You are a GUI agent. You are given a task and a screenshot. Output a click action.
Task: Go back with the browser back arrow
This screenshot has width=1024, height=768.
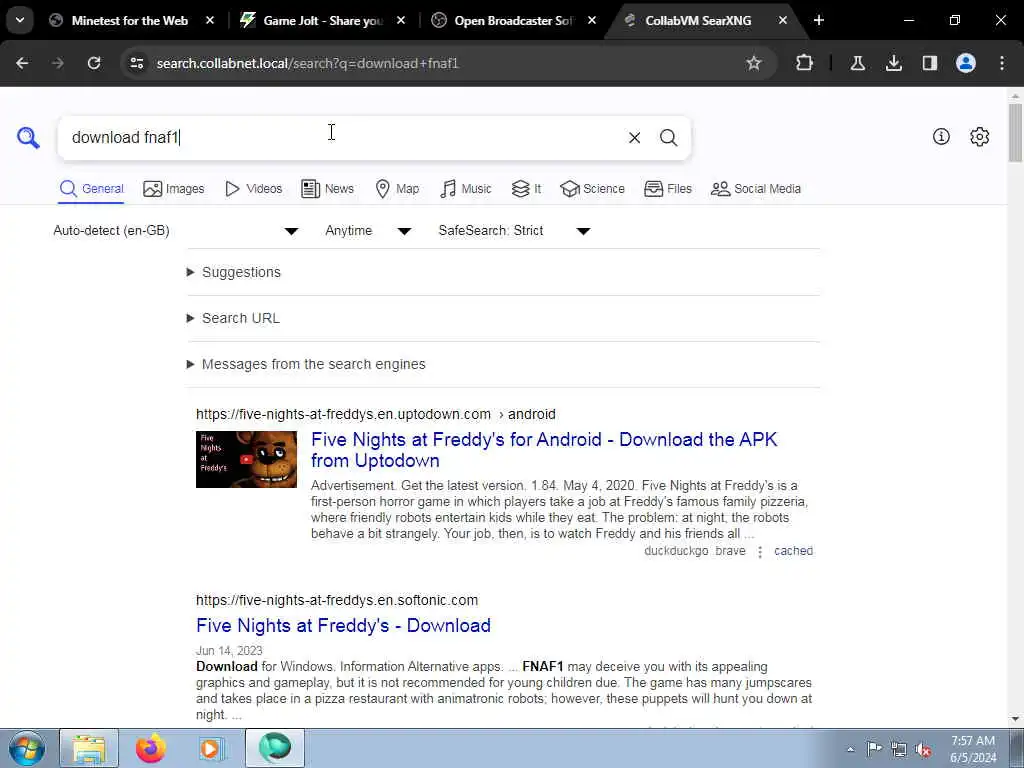click(22, 63)
